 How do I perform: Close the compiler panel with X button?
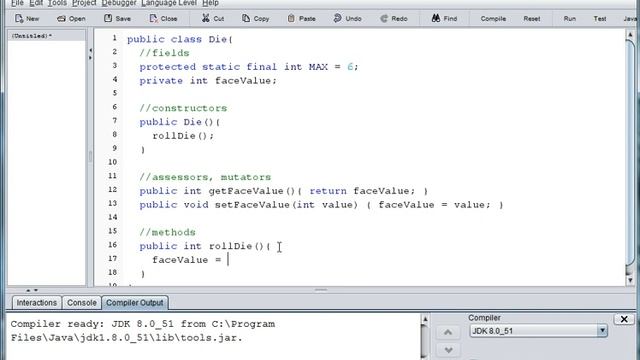(x=624, y=319)
